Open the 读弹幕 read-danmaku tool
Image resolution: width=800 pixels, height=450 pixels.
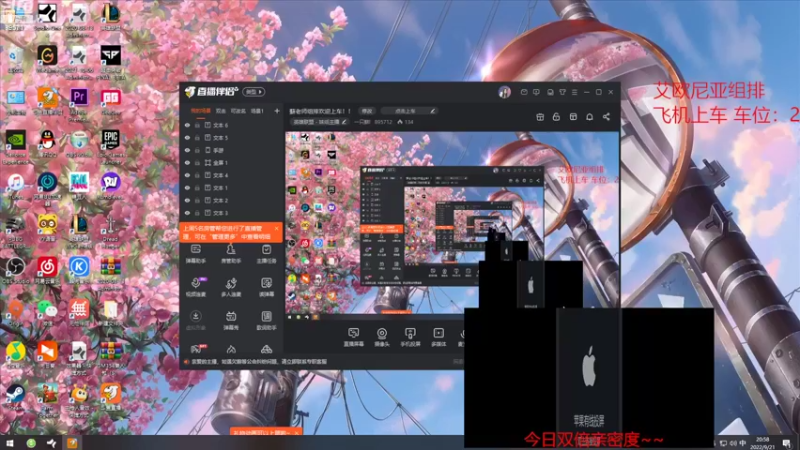point(266,287)
